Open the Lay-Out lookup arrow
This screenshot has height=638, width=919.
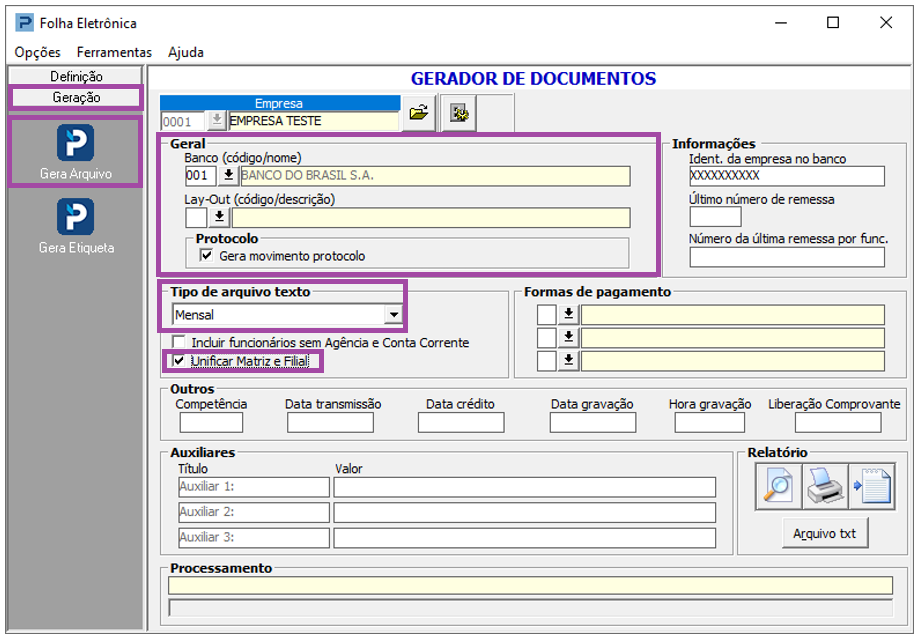coord(220,218)
